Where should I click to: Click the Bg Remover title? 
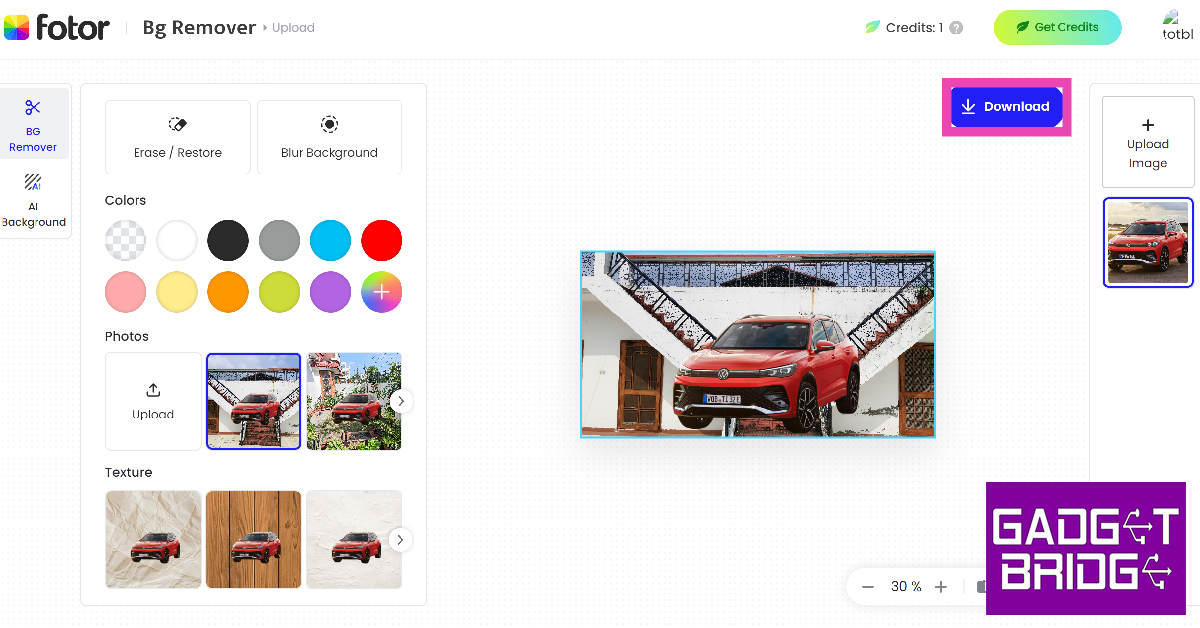pos(200,28)
